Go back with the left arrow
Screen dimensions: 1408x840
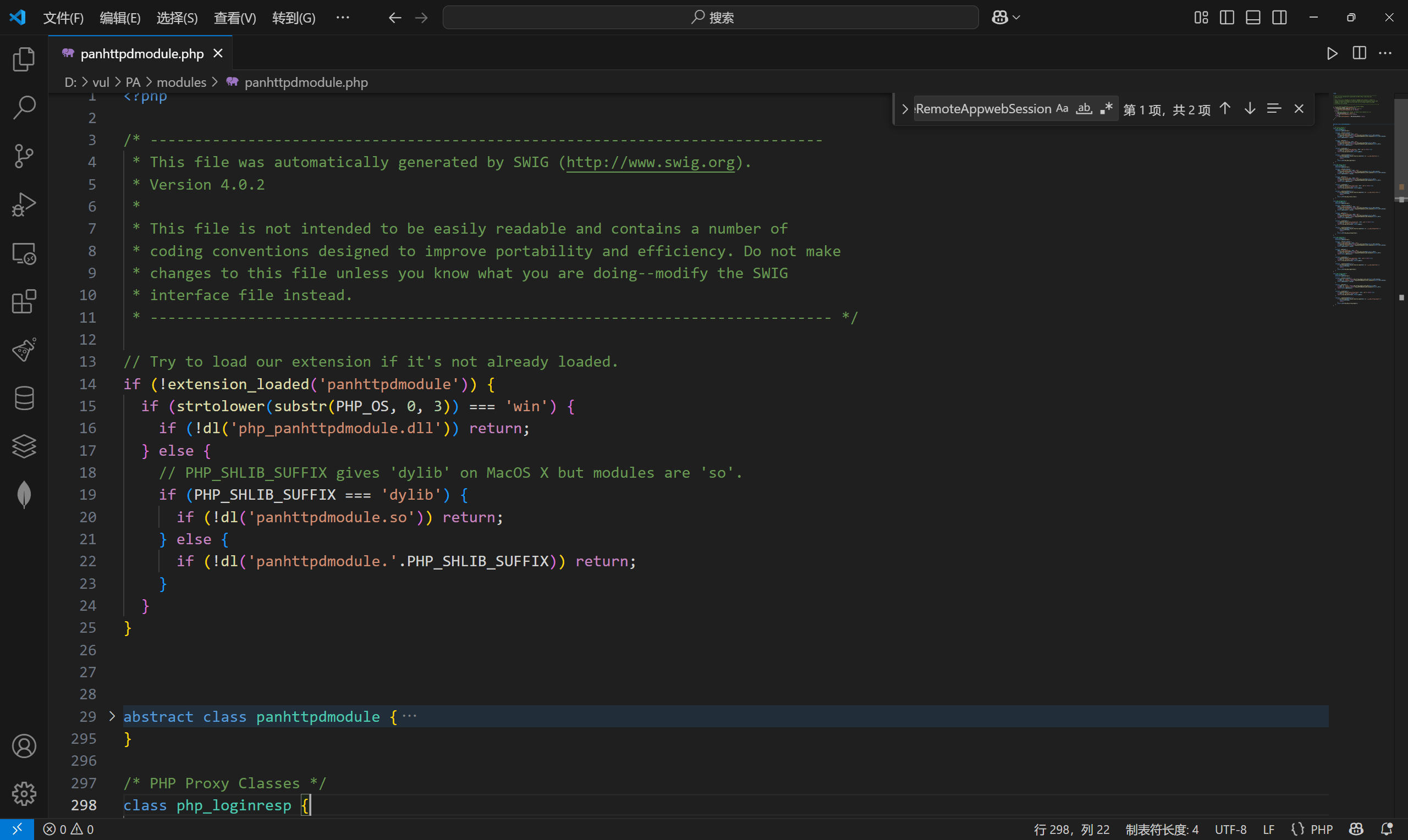pyautogui.click(x=394, y=18)
